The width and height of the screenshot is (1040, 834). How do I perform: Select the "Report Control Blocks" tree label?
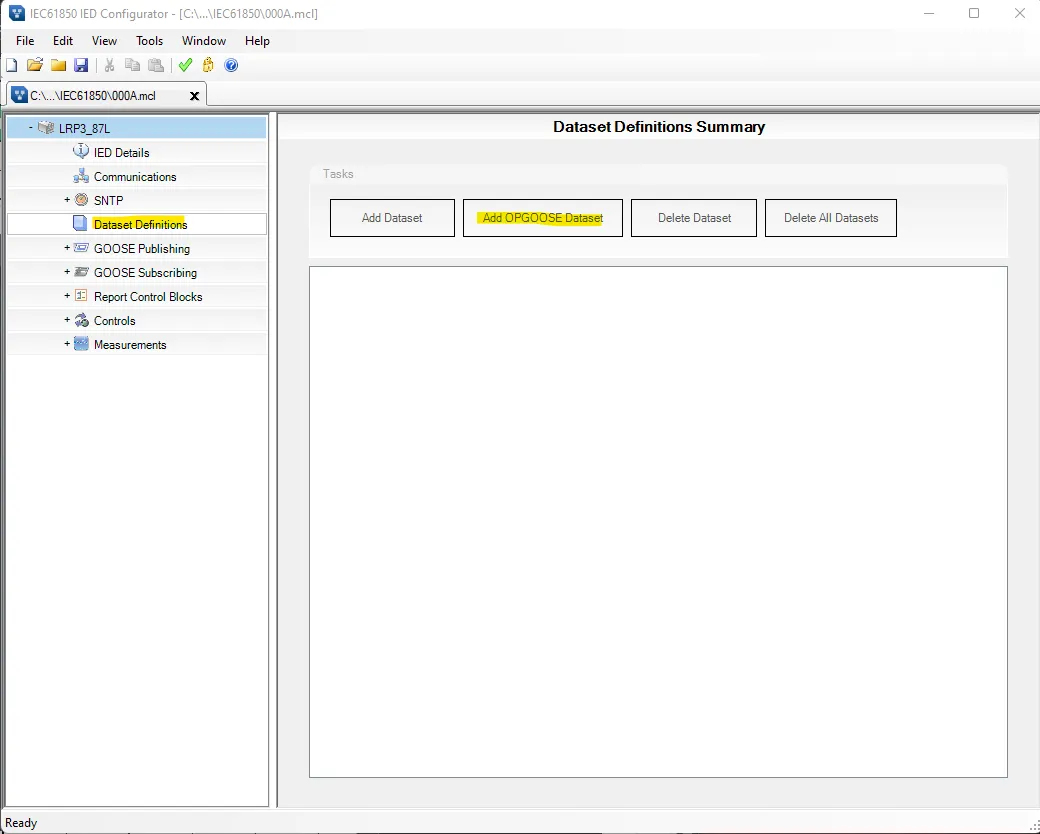(x=148, y=297)
